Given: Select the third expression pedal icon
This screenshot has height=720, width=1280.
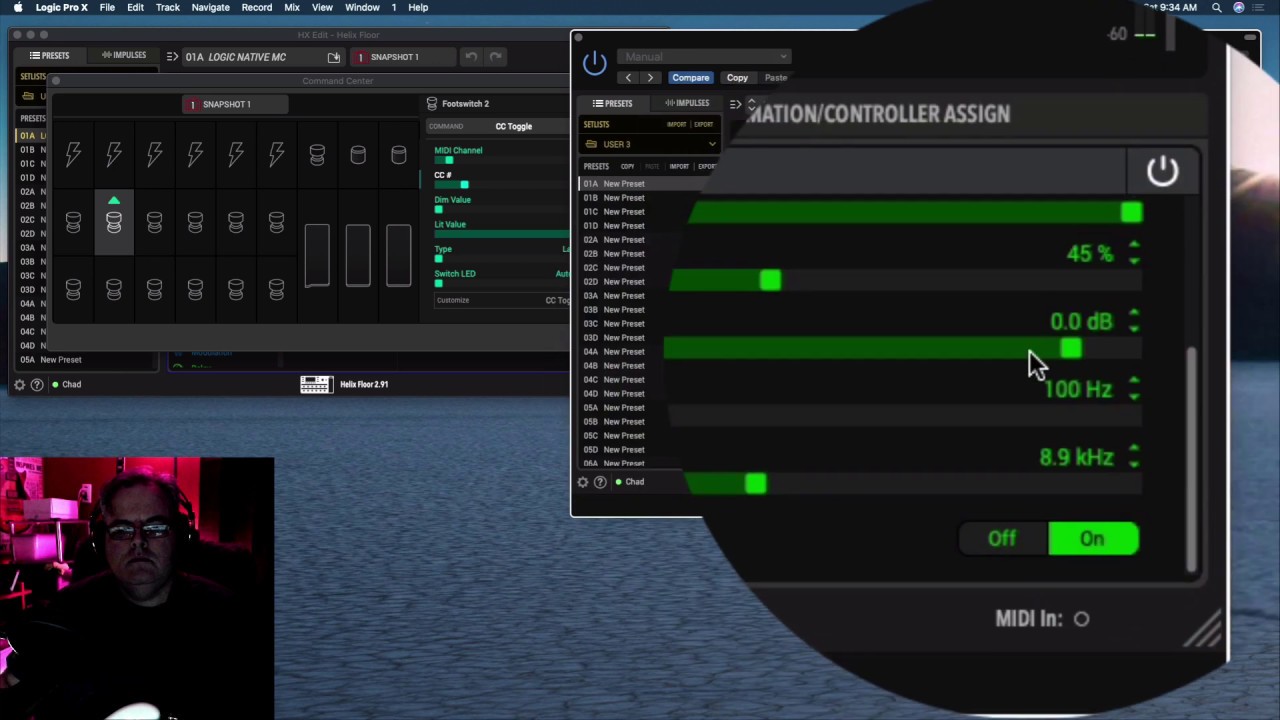Looking at the screenshot, I should (x=398, y=256).
